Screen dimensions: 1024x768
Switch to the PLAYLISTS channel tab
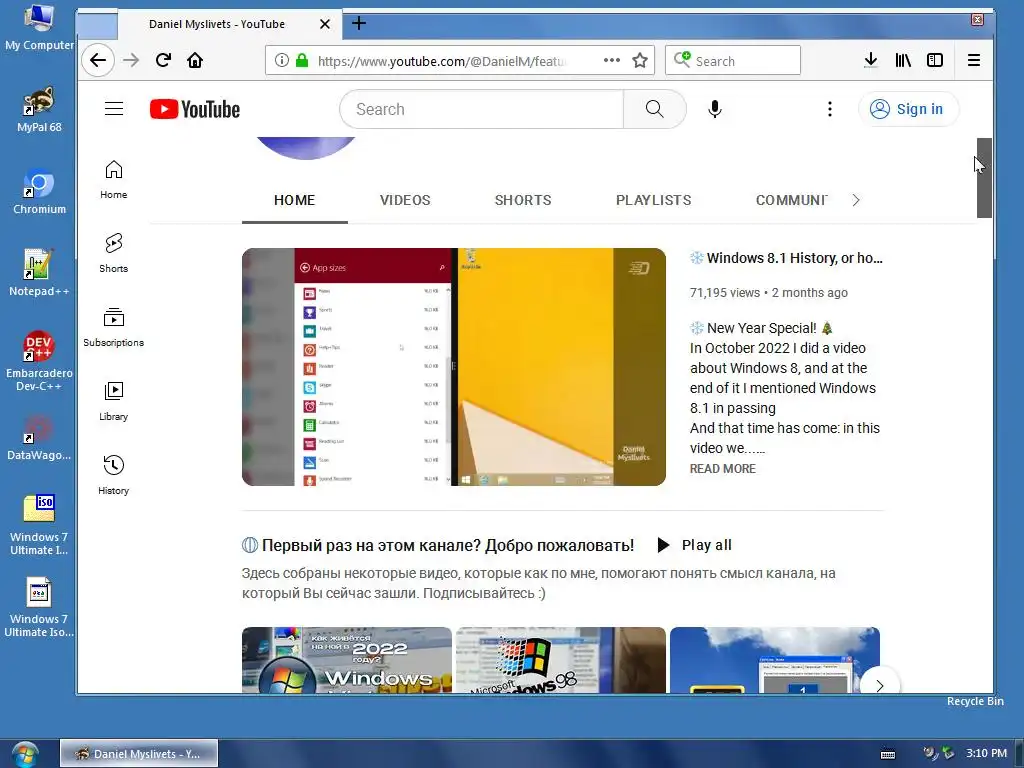pos(654,200)
